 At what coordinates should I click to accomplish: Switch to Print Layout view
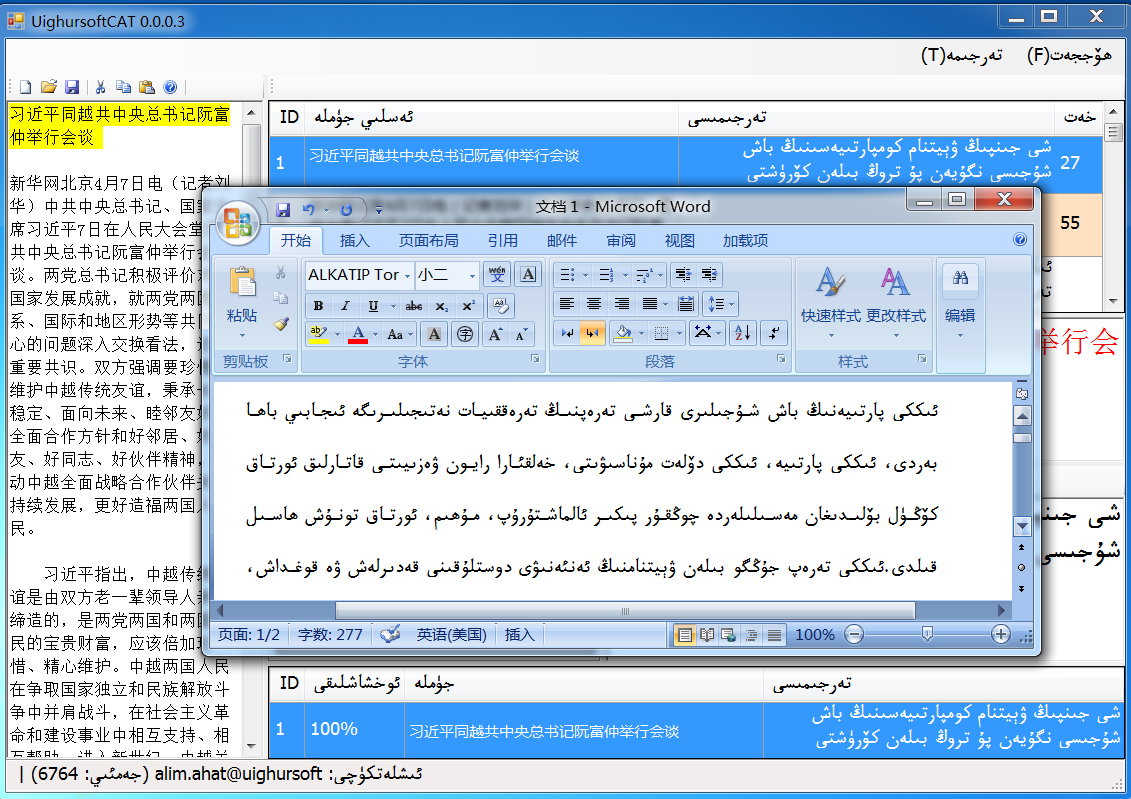tap(685, 635)
